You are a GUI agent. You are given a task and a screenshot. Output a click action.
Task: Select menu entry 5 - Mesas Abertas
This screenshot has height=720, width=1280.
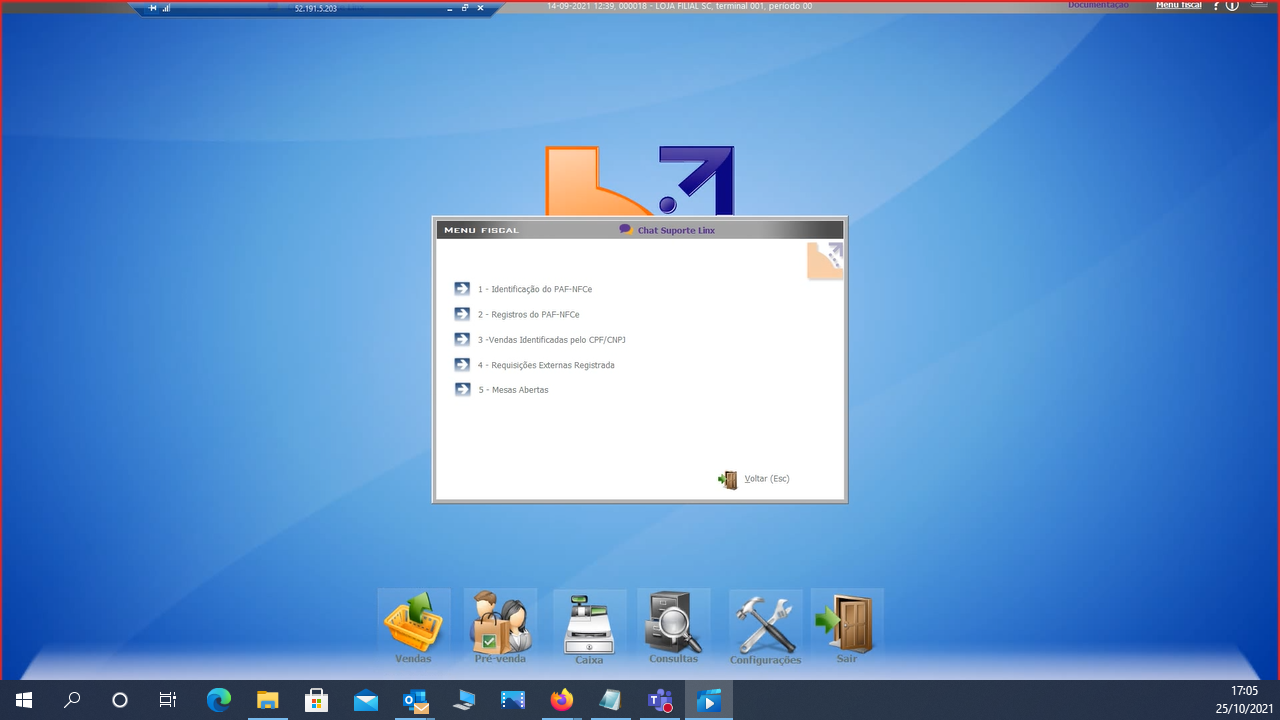513,390
